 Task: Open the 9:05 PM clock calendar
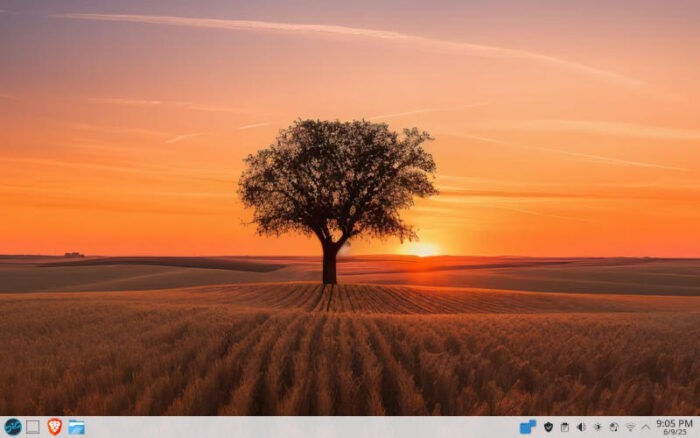[674, 427]
